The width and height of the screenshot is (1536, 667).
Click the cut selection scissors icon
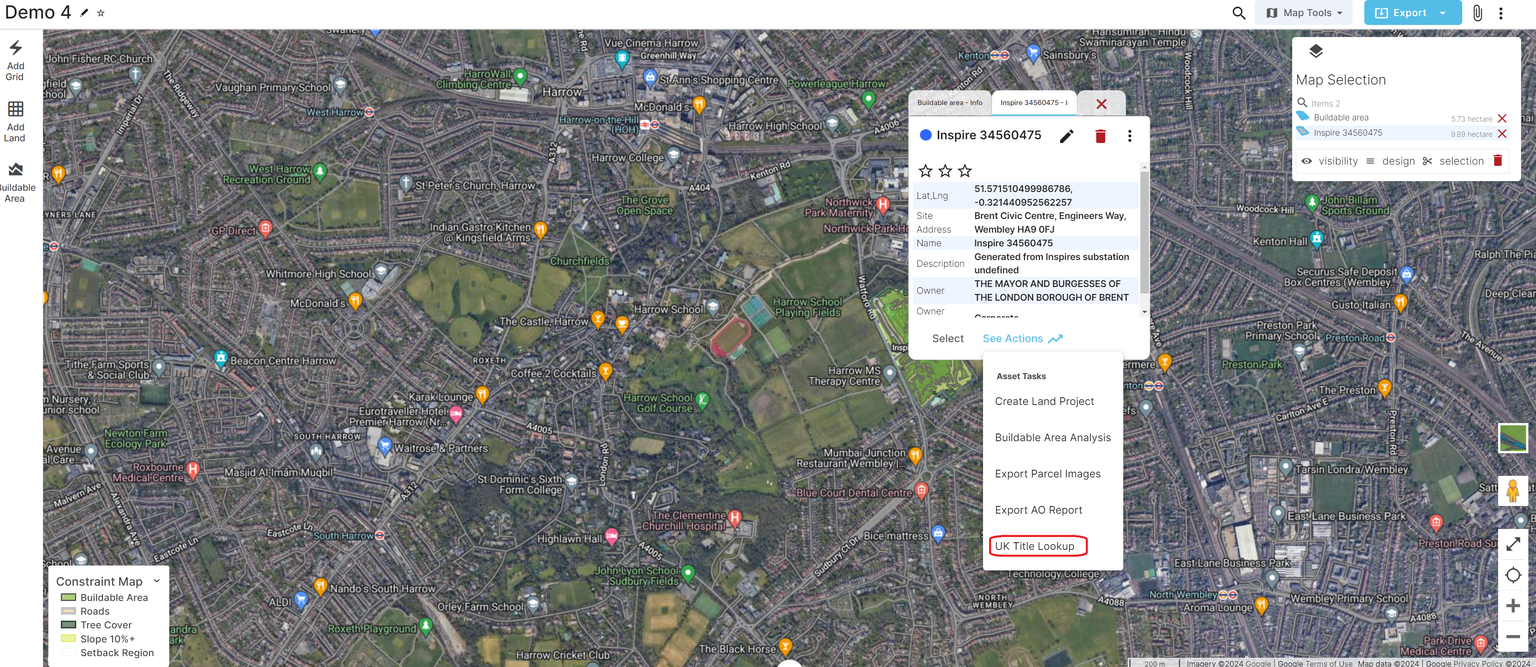pyautogui.click(x=1428, y=160)
